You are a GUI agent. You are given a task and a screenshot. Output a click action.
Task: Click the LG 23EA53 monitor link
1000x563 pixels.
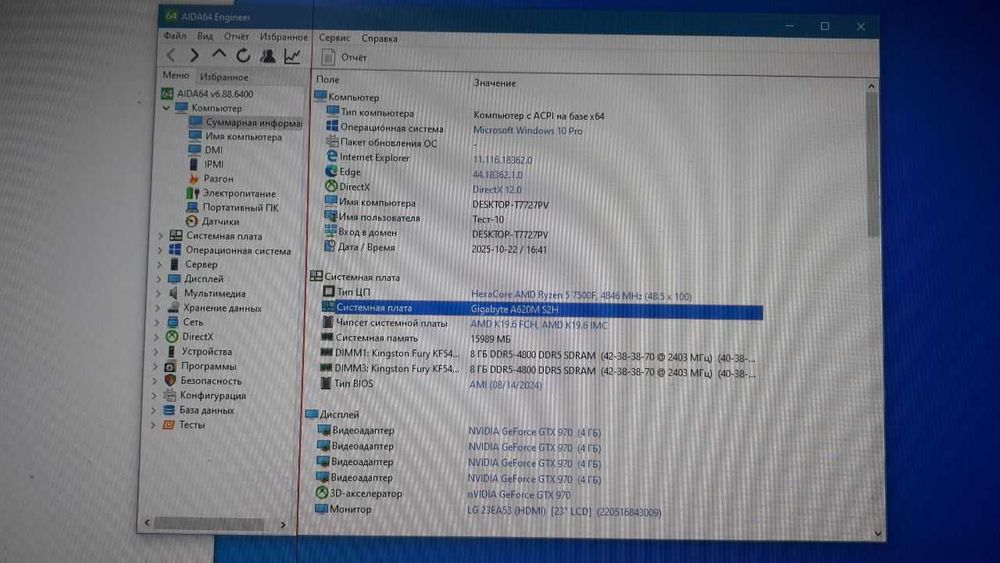(564, 511)
